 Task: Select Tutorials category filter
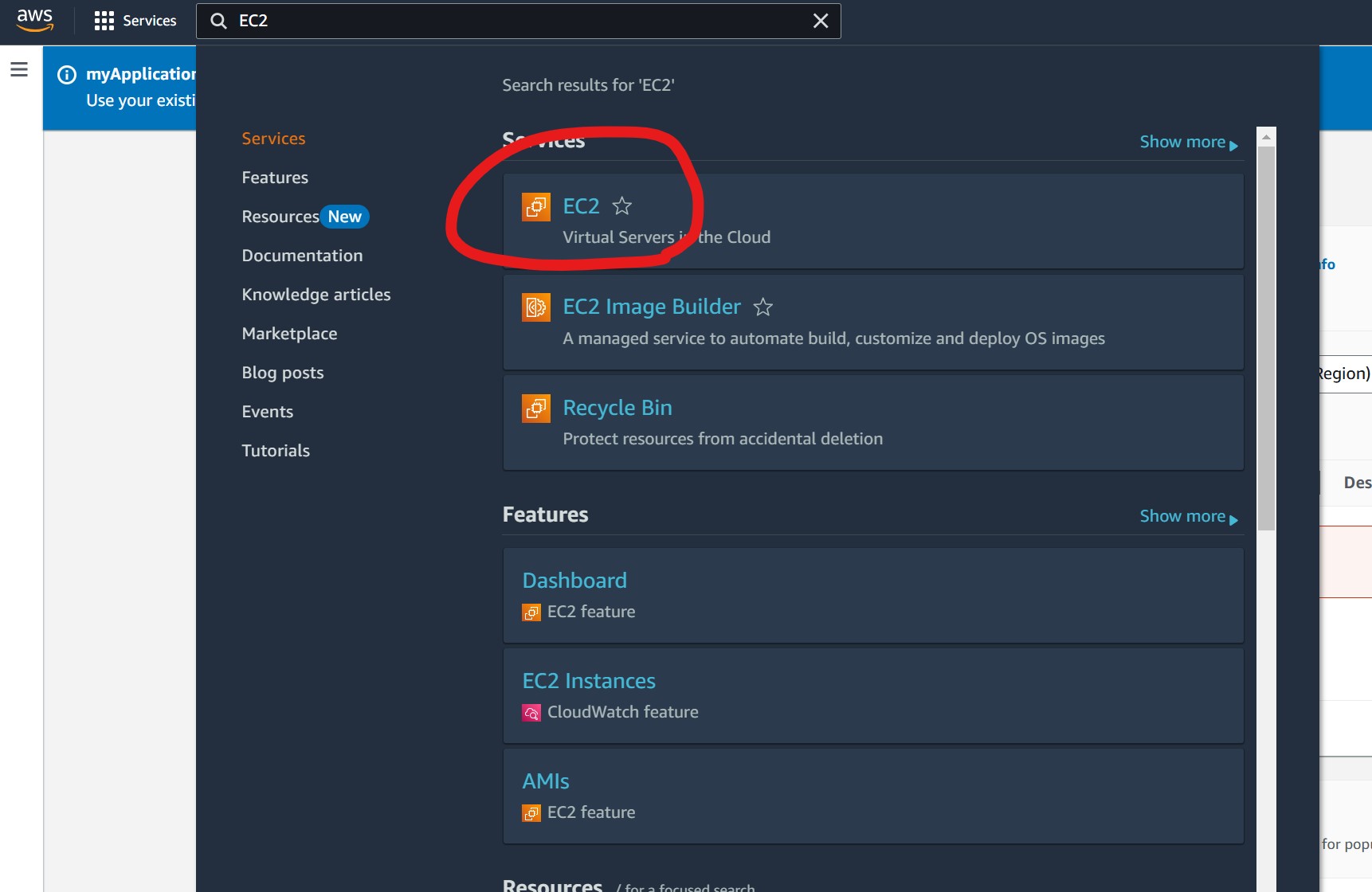pos(276,451)
